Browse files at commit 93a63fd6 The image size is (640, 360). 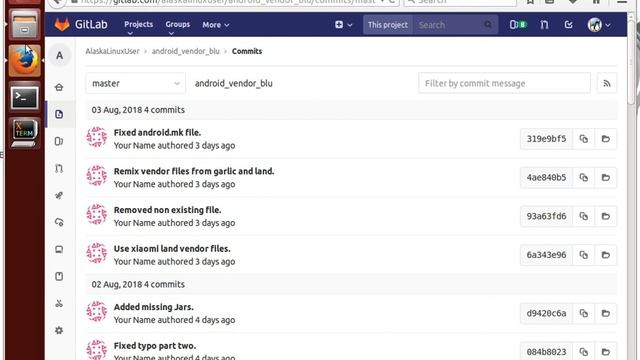coord(606,216)
